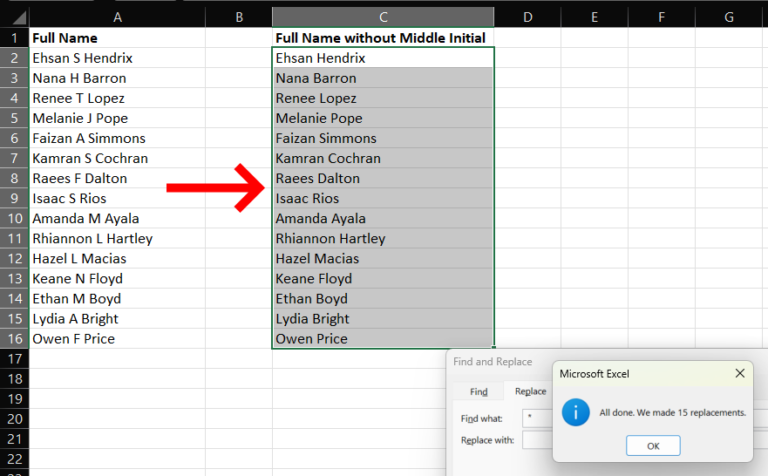This screenshot has height=476, width=768.
Task: Select column C header
Action: tap(382, 17)
